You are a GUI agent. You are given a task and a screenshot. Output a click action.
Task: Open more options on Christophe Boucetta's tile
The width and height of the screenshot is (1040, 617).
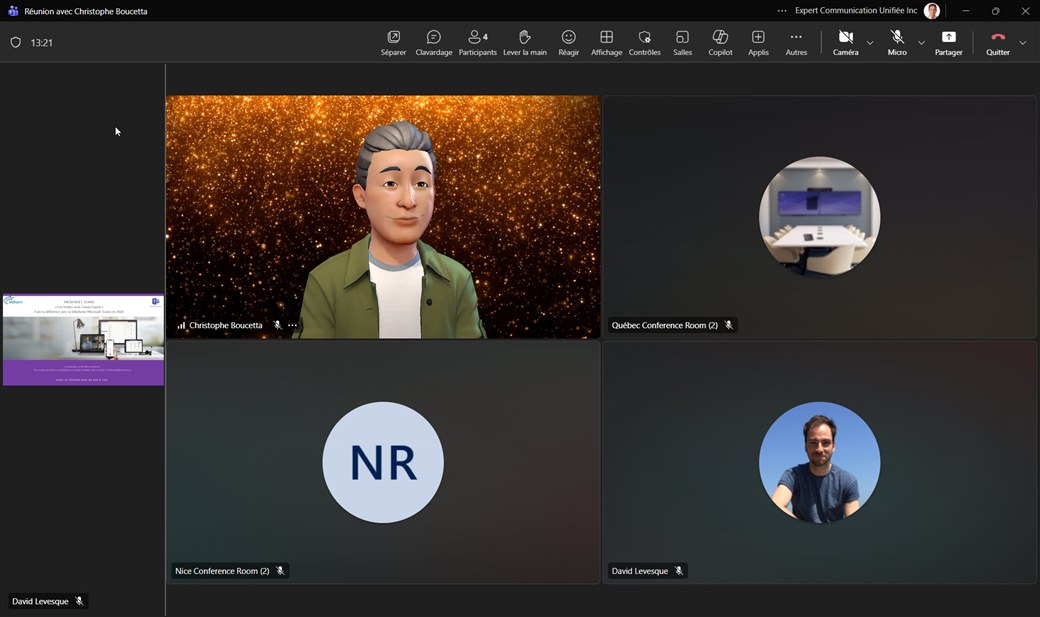pos(293,325)
